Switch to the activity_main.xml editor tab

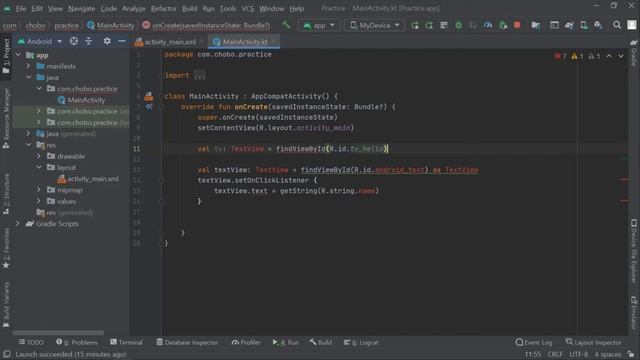click(170, 42)
